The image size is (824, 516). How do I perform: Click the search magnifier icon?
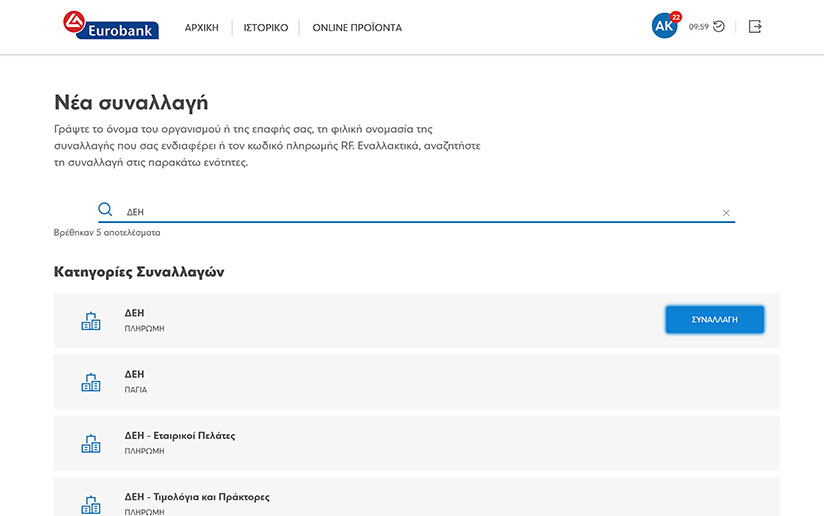click(105, 209)
